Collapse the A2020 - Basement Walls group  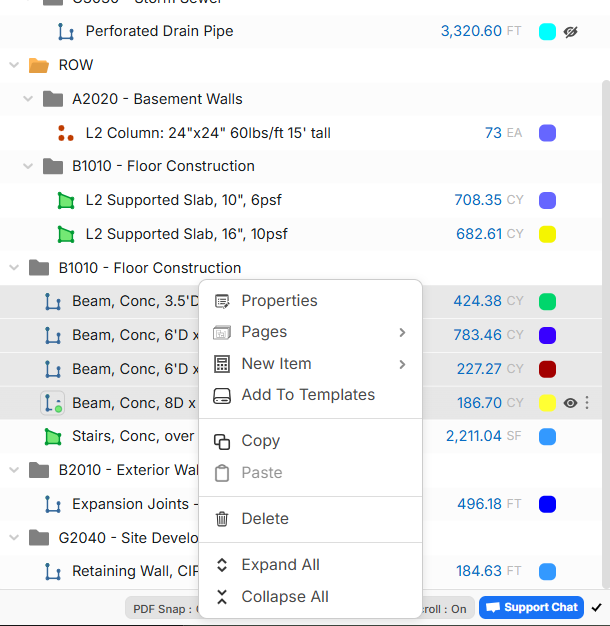point(28,99)
